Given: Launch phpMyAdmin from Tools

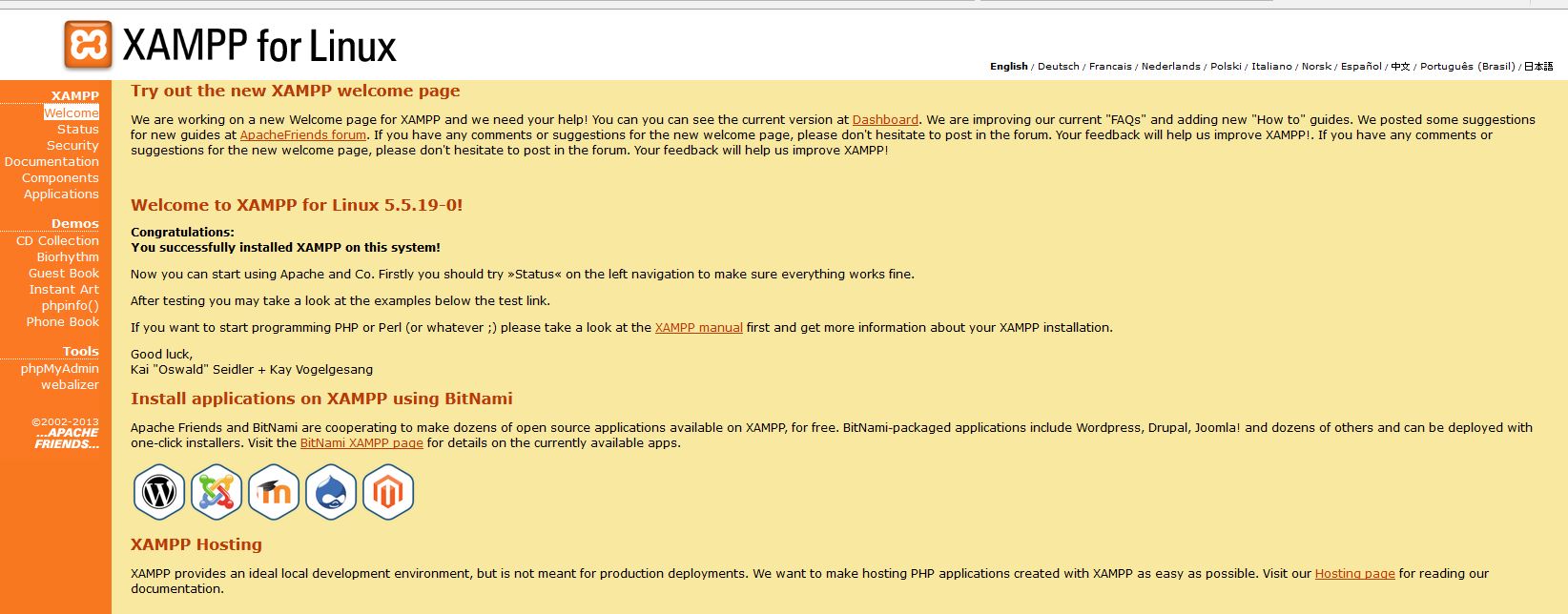Looking at the screenshot, I should (60, 368).
